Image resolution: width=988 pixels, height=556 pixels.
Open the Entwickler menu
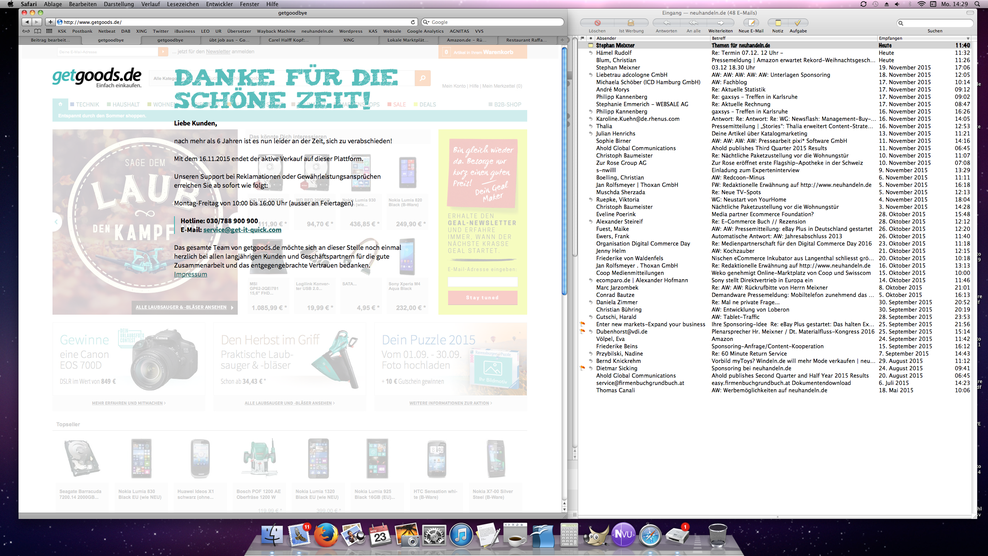[x=219, y=4]
